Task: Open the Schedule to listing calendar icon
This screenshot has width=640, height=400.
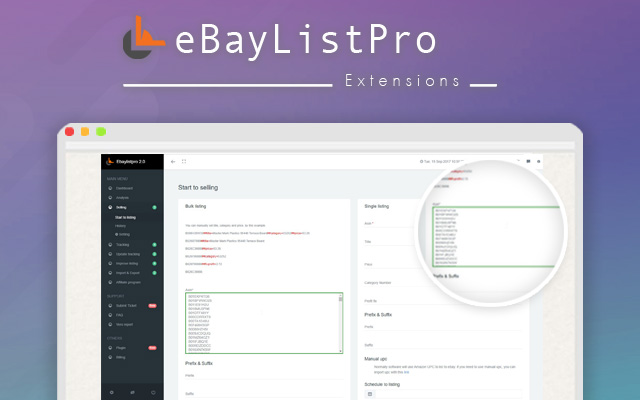Action: point(370,394)
